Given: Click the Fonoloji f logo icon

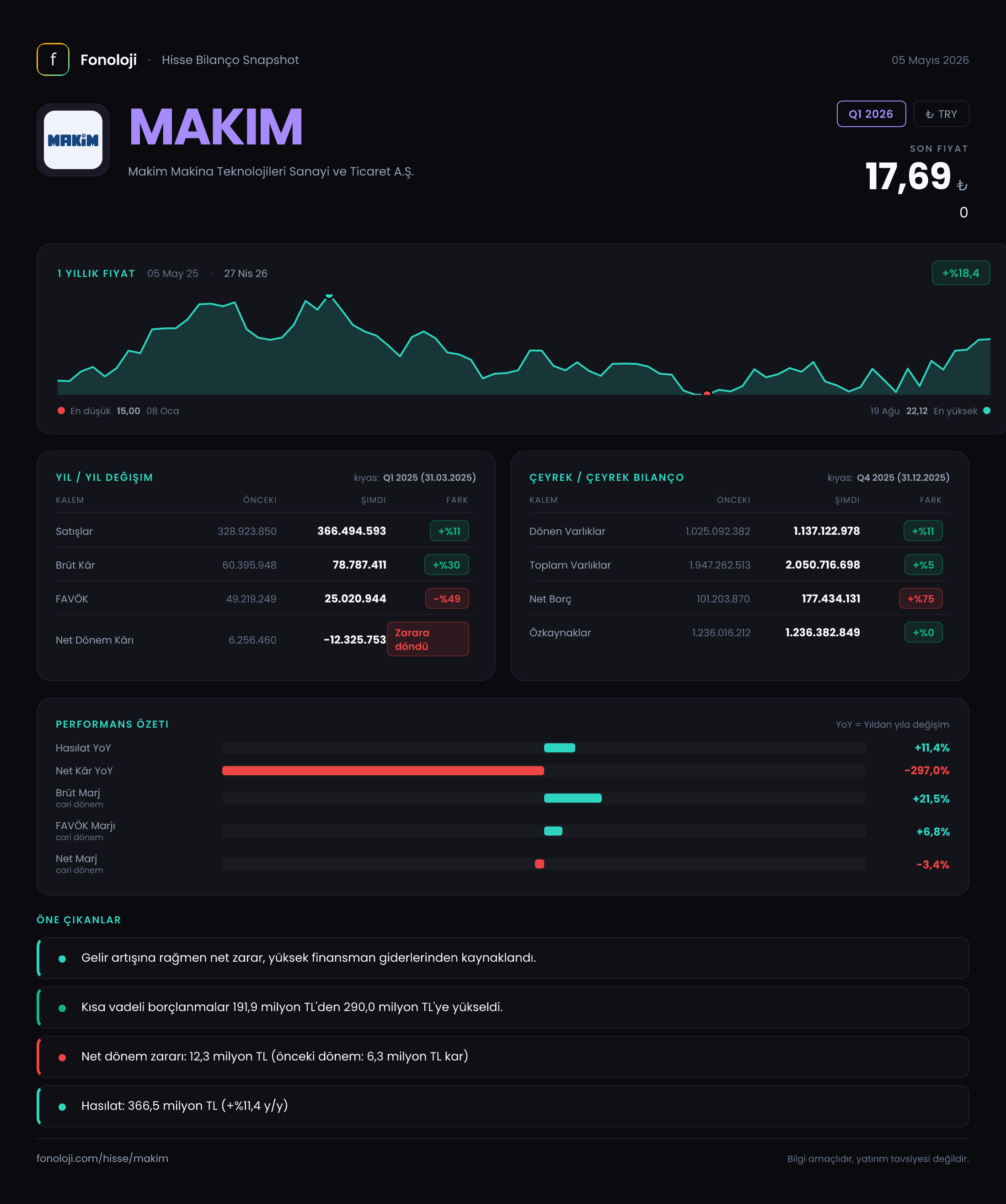Looking at the screenshot, I should click(x=53, y=59).
